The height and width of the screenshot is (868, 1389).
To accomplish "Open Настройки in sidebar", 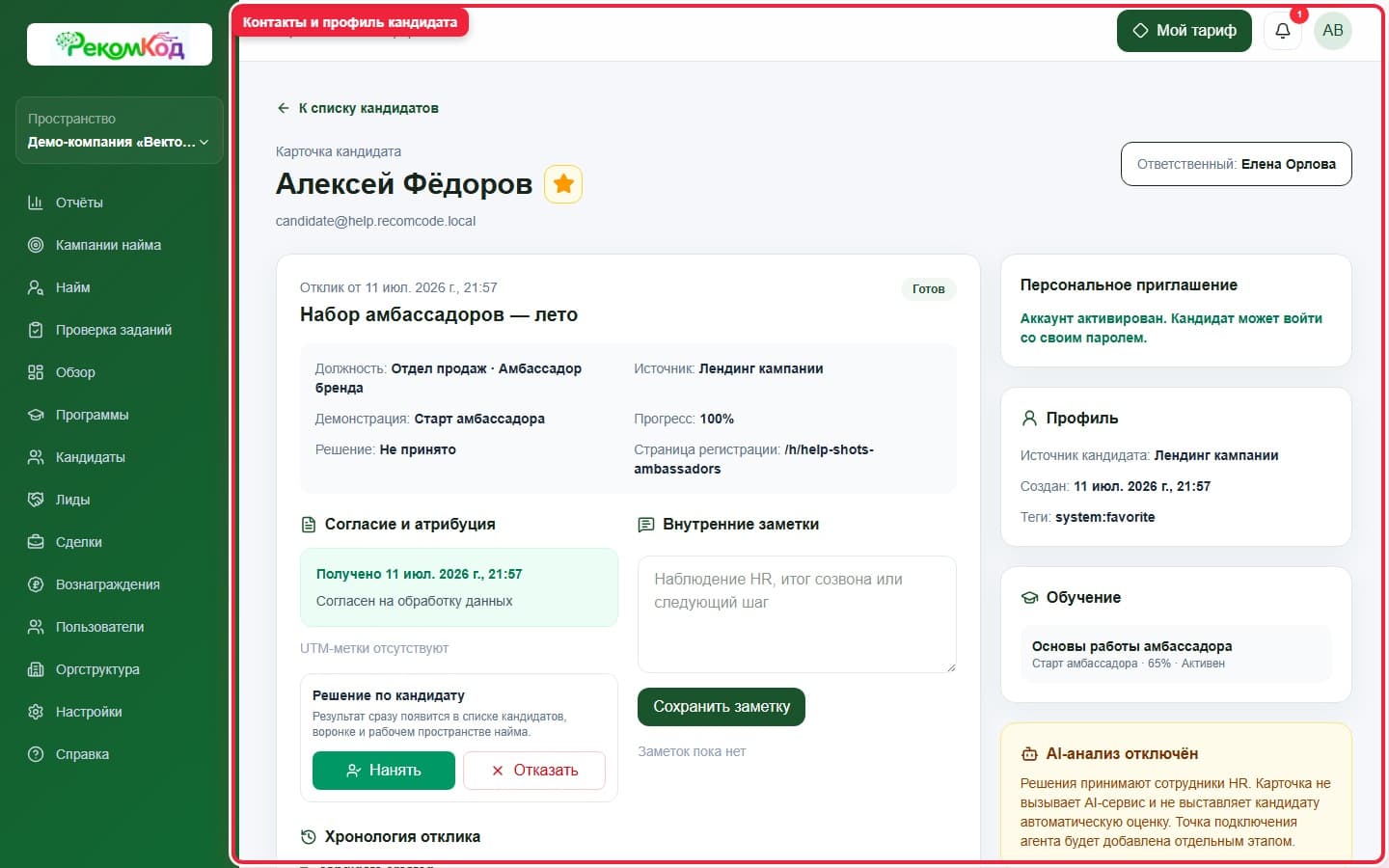I will point(120,712).
